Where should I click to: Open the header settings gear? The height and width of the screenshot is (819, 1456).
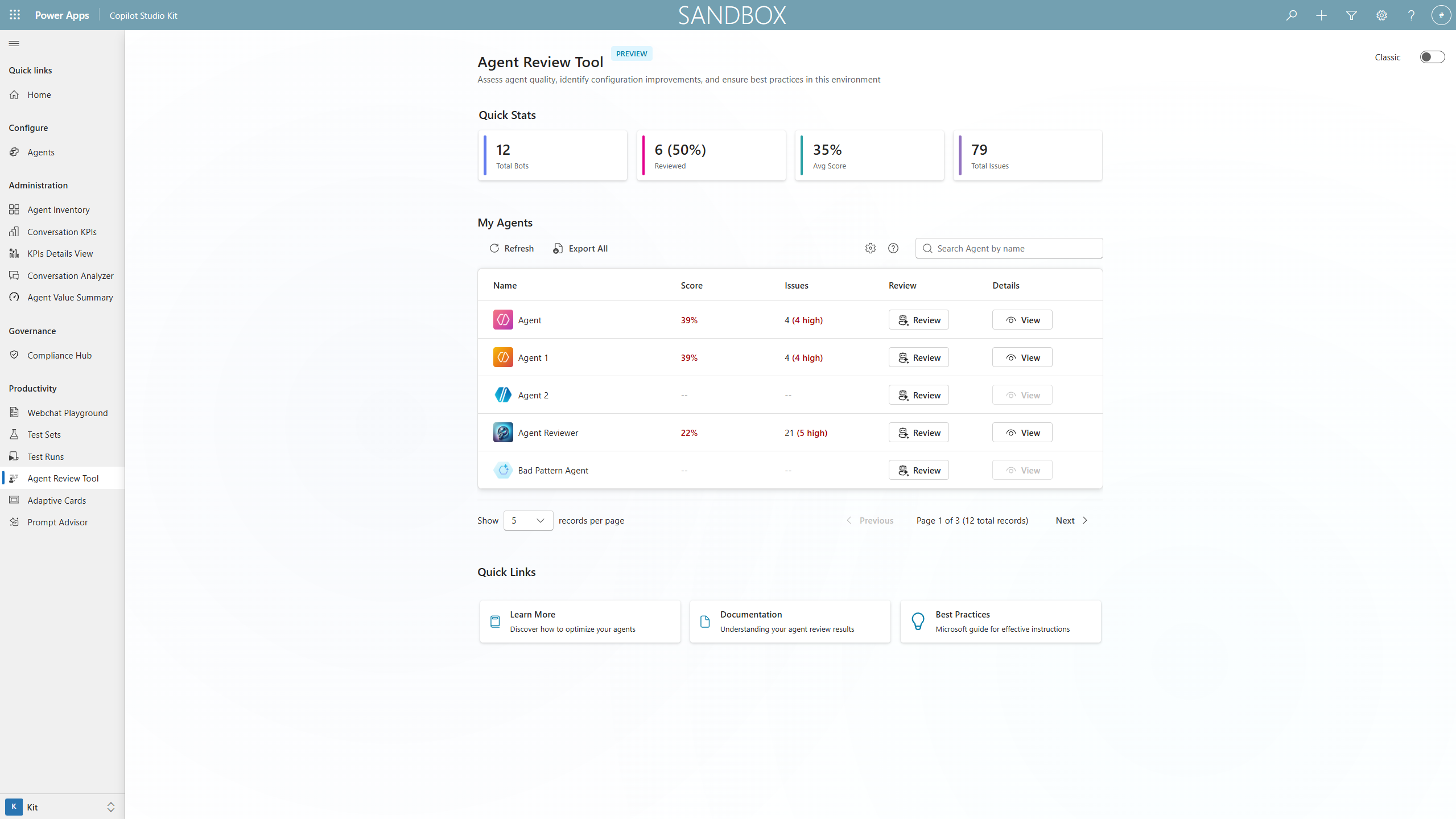click(1381, 15)
